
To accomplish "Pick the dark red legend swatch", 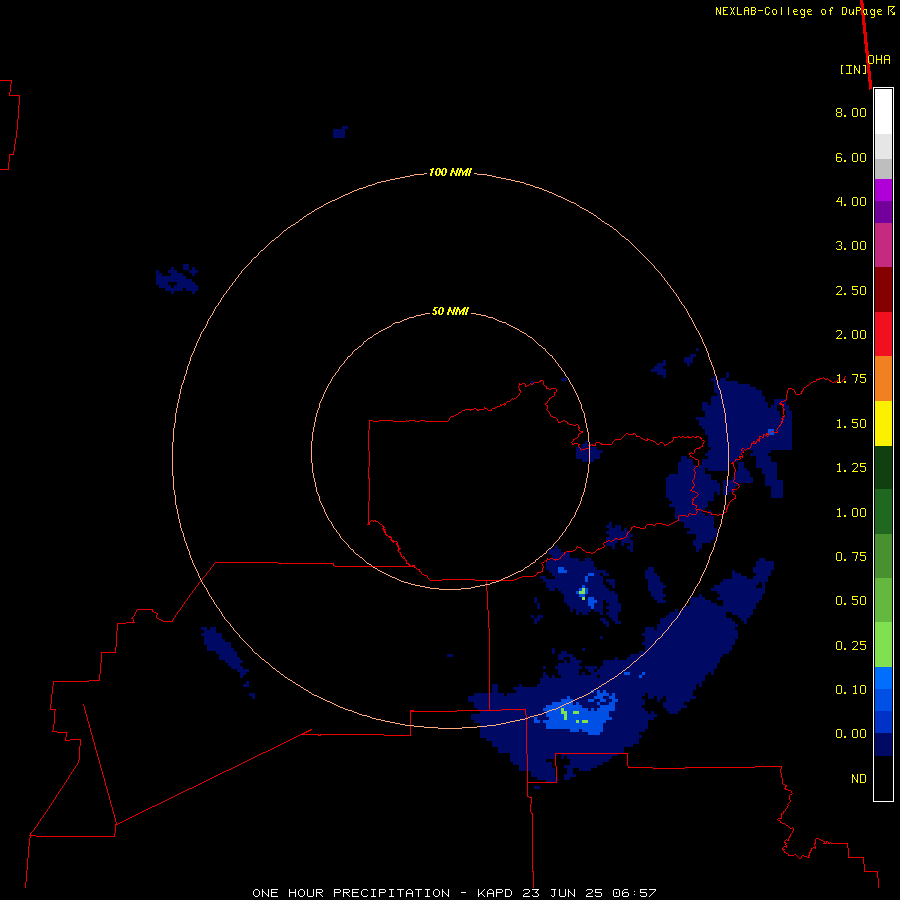I will pyautogui.click(x=883, y=290).
